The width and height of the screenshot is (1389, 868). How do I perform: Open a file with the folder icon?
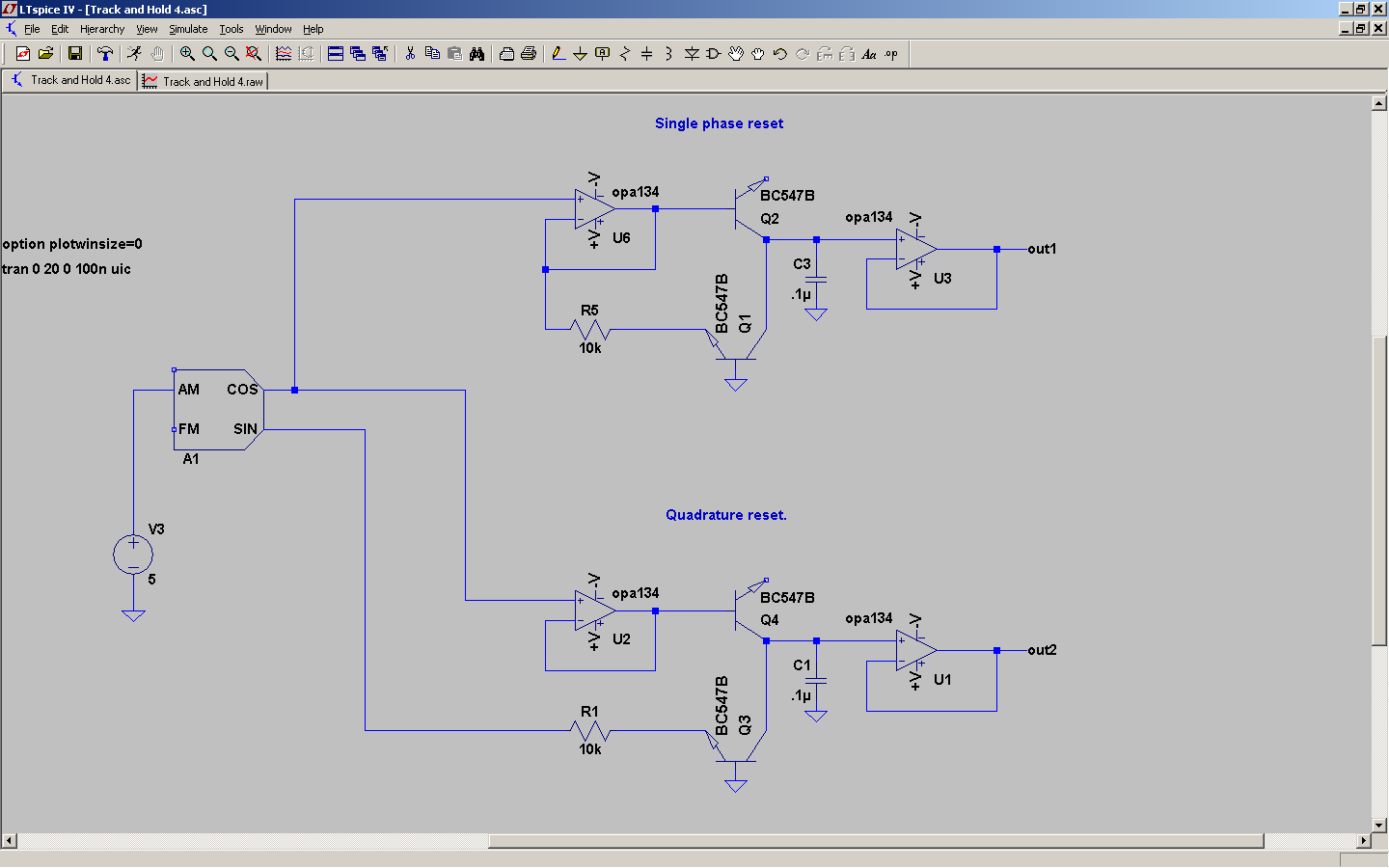(x=45, y=54)
